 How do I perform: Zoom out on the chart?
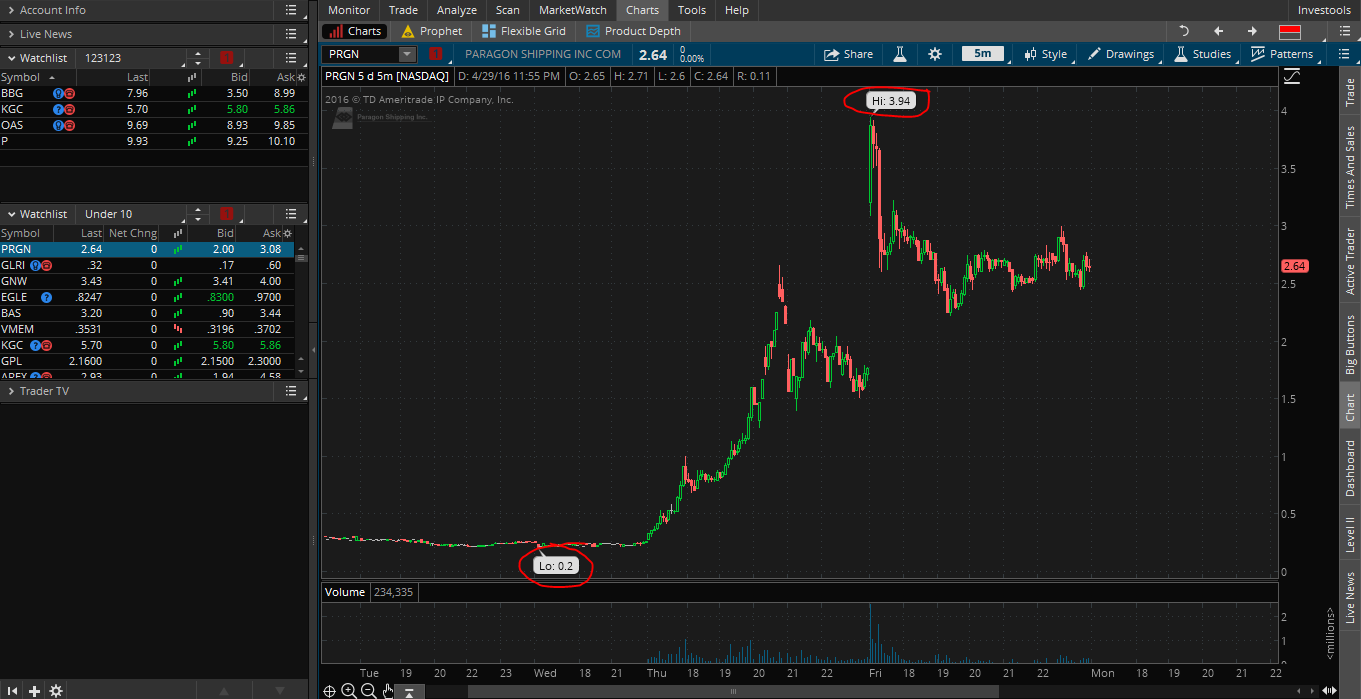368,691
